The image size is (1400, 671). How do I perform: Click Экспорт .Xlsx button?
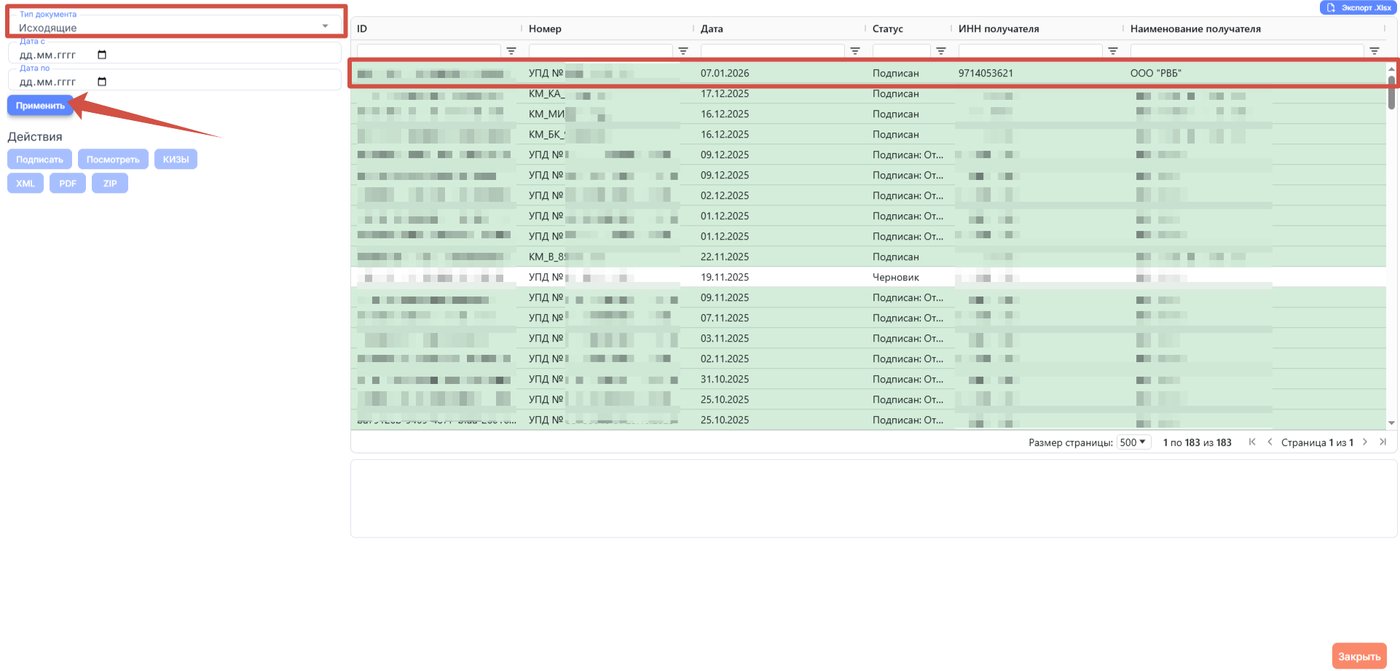(1358, 7)
